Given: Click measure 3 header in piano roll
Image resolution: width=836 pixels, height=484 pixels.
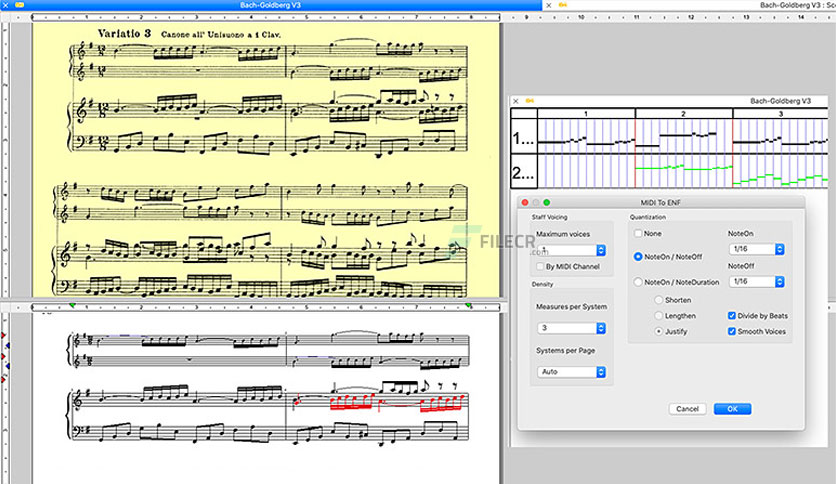Looking at the screenshot, I should [781, 114].
